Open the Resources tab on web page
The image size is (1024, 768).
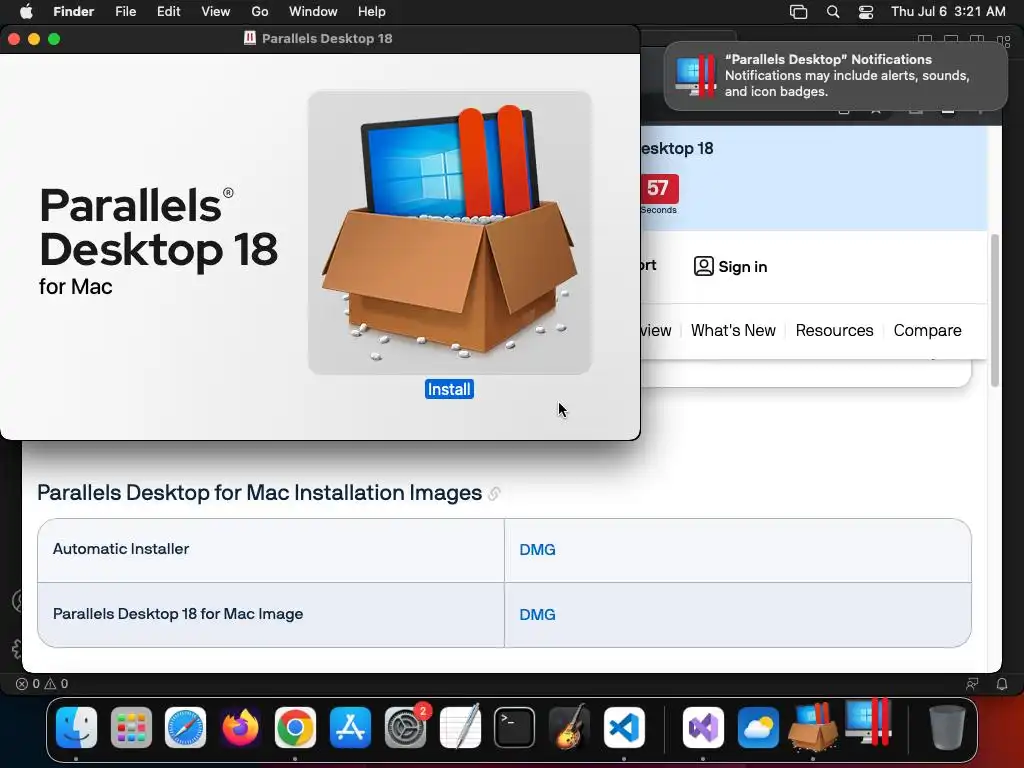[834, 330]
